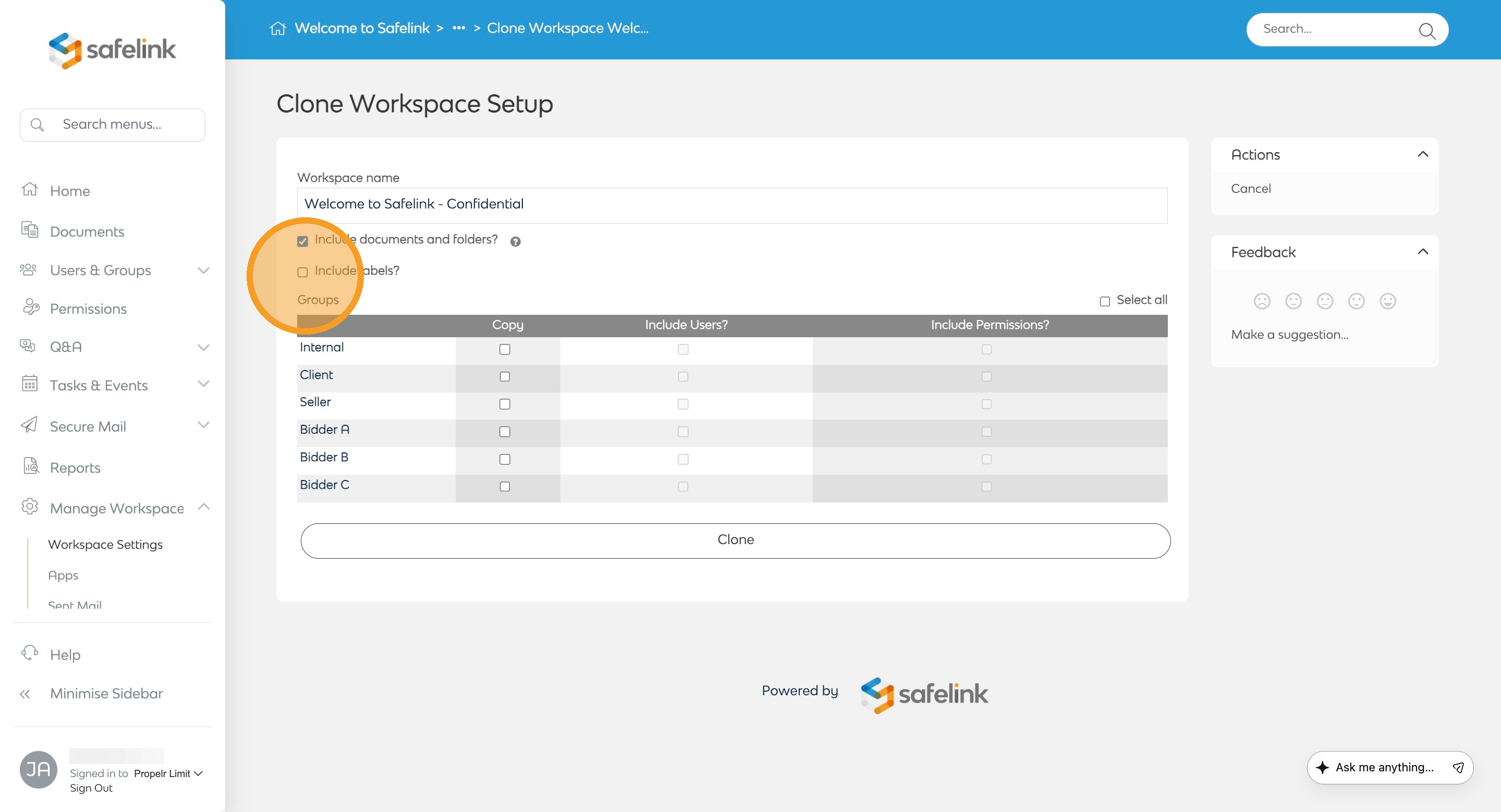Click the help question mark icon
Viewport: 1501px width, 812px height.
pyautogui.click(x=515, y=242)
